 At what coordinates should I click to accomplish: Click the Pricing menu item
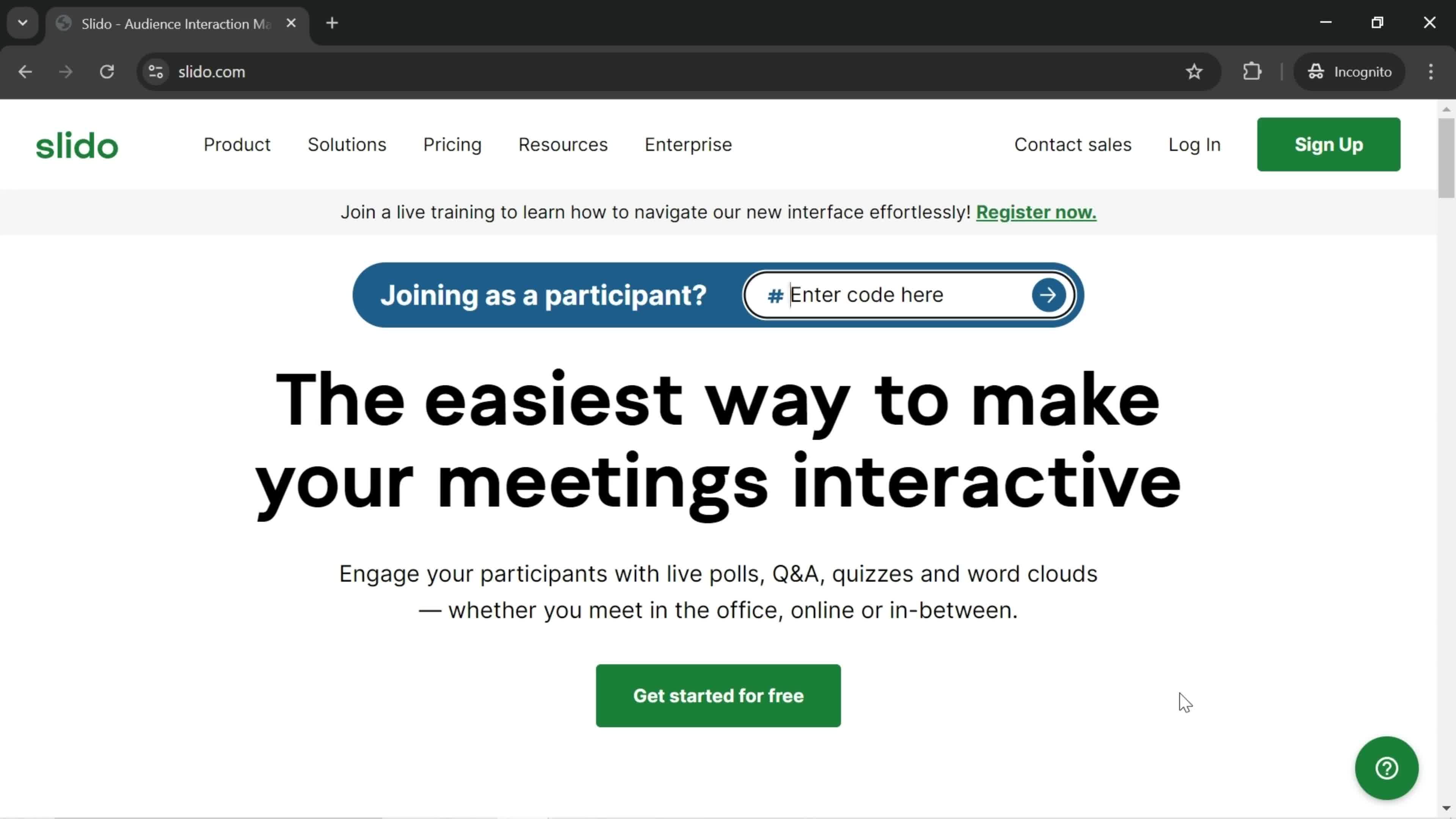click(452, 144)
